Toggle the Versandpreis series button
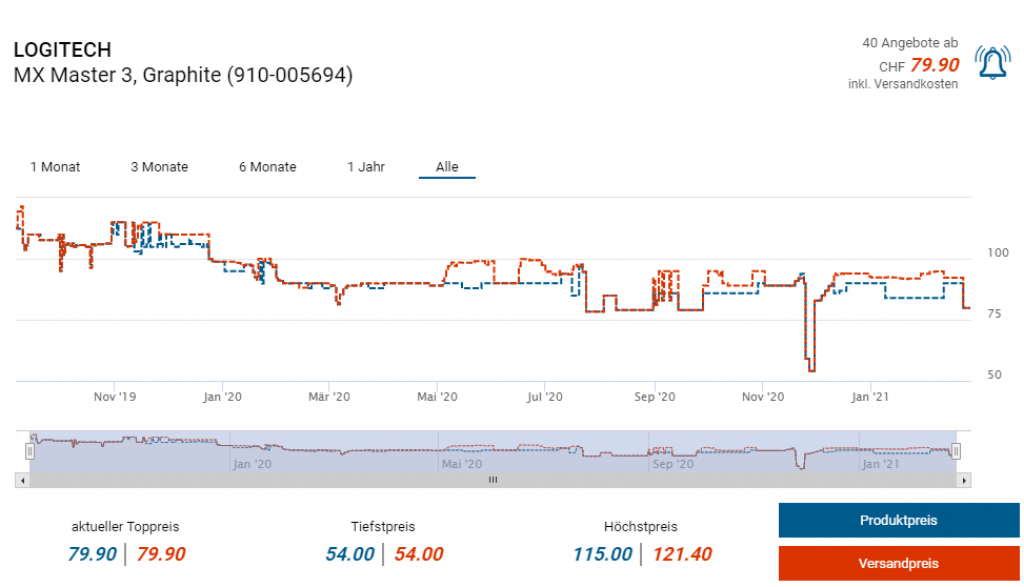This screenshot has height=587, width=1024. [898, 564]
